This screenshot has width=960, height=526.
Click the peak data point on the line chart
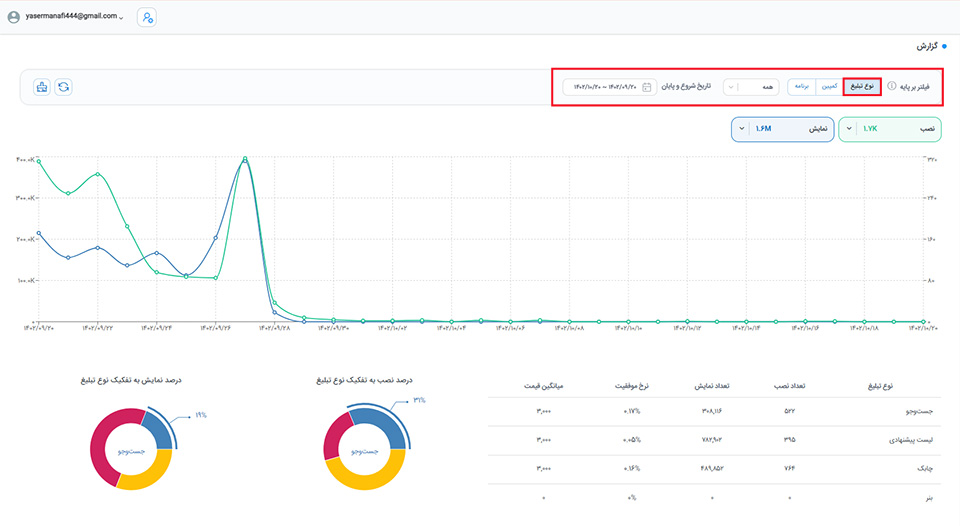coord(245,159)
